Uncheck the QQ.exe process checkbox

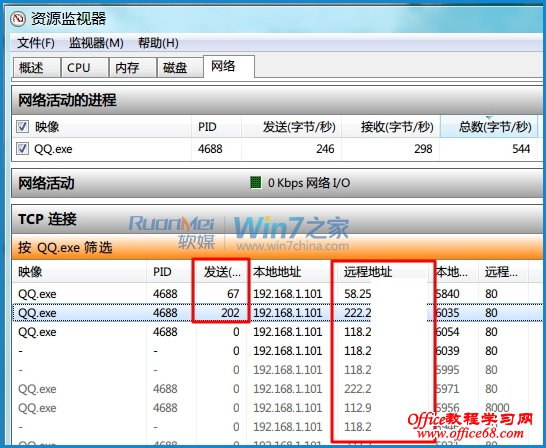22,149
